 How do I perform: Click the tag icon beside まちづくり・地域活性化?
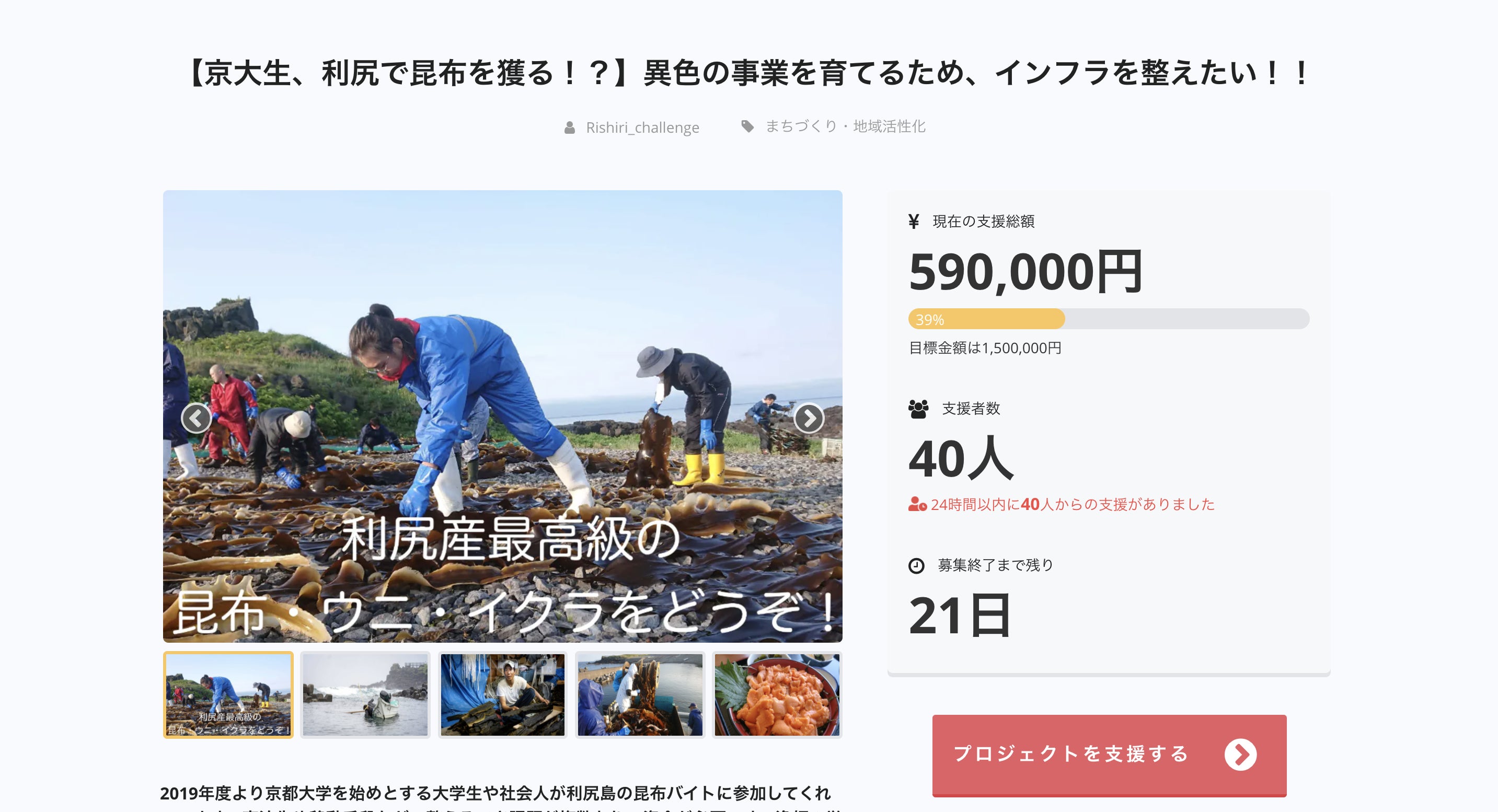click(x=747, y=126)
